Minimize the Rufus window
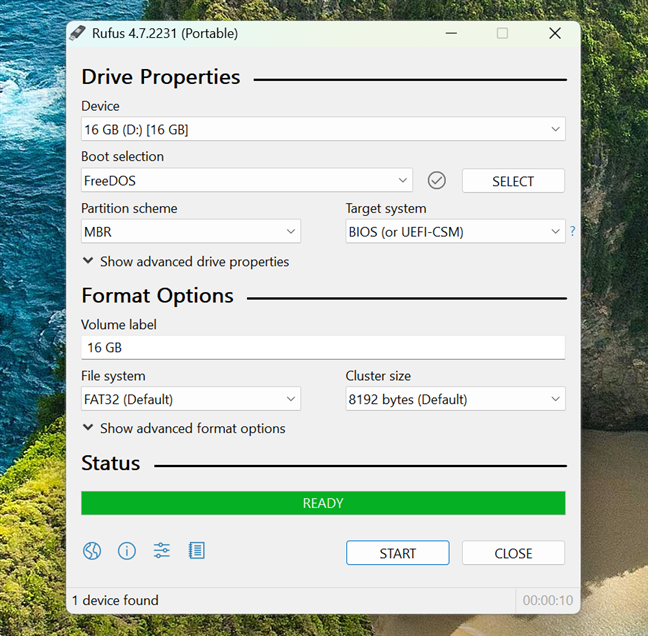The image size is (648, 636). point(451,33)
